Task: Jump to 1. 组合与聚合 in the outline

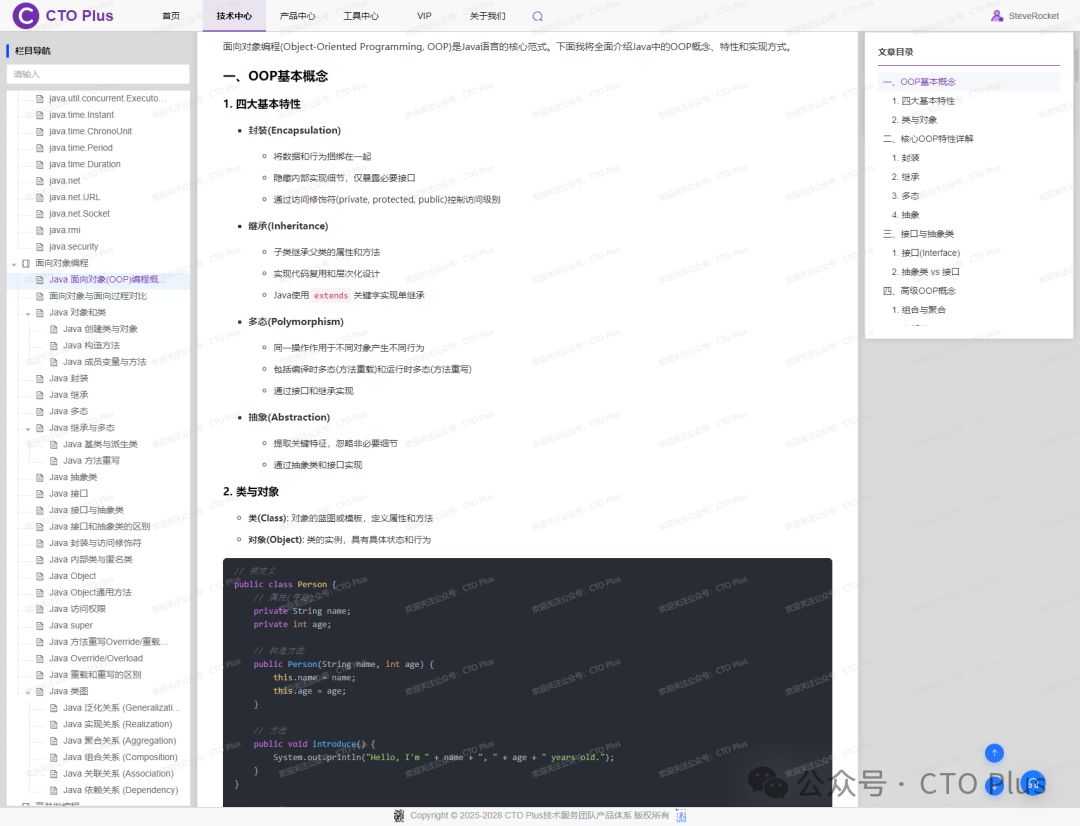Action: (919, 310)
